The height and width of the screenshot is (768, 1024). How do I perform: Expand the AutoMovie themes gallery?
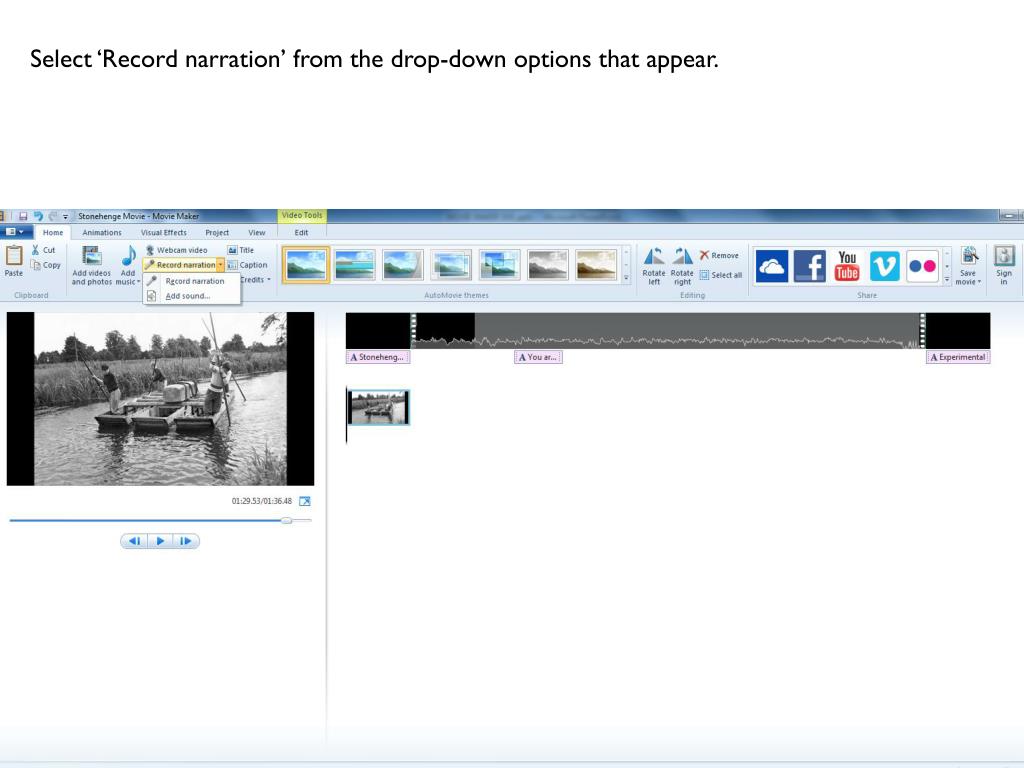click(x=626, y=279)
